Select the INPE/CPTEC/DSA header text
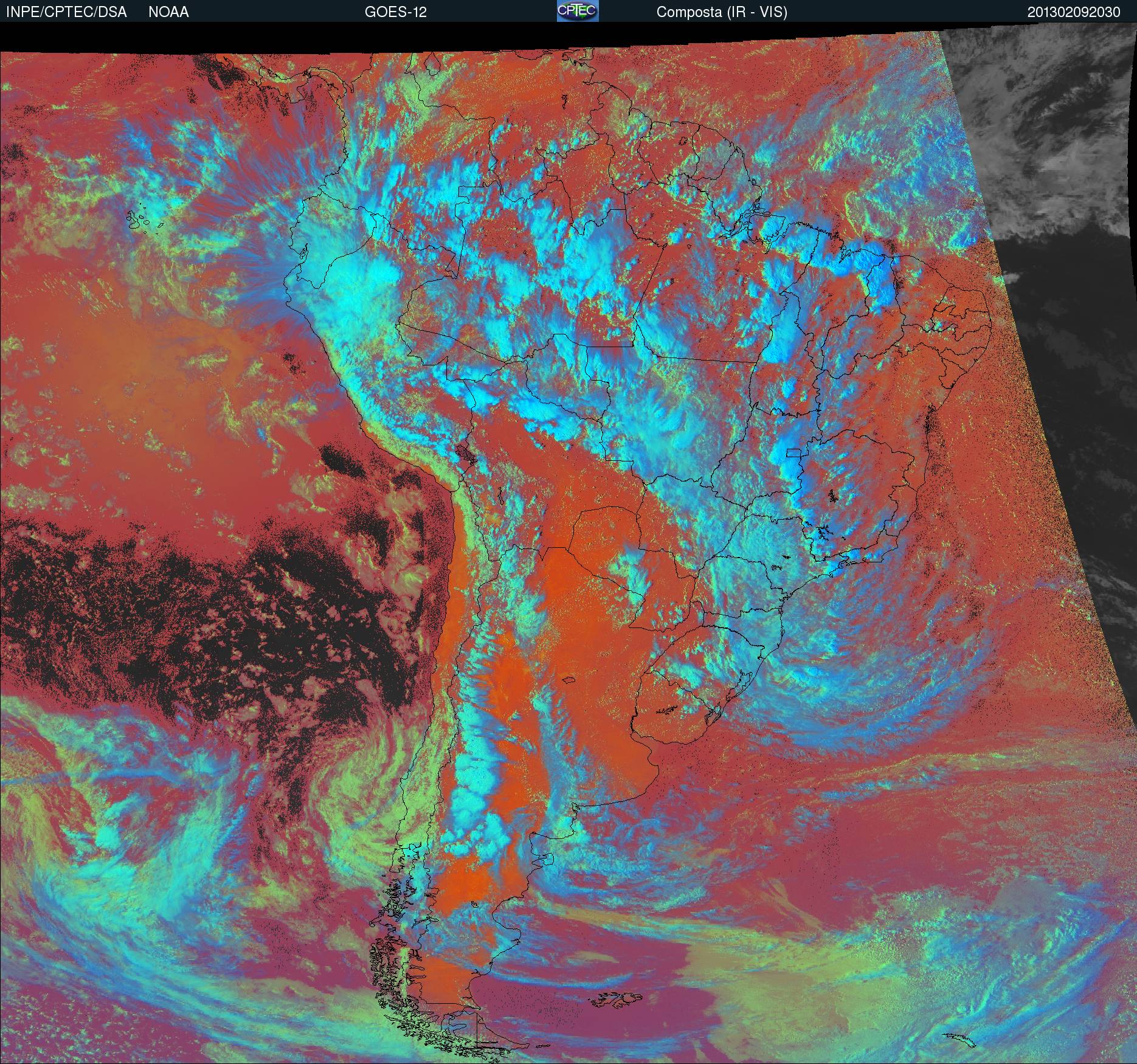Image resolution: width=1137 pixels, height=1064 pixels. click(66, 12)
